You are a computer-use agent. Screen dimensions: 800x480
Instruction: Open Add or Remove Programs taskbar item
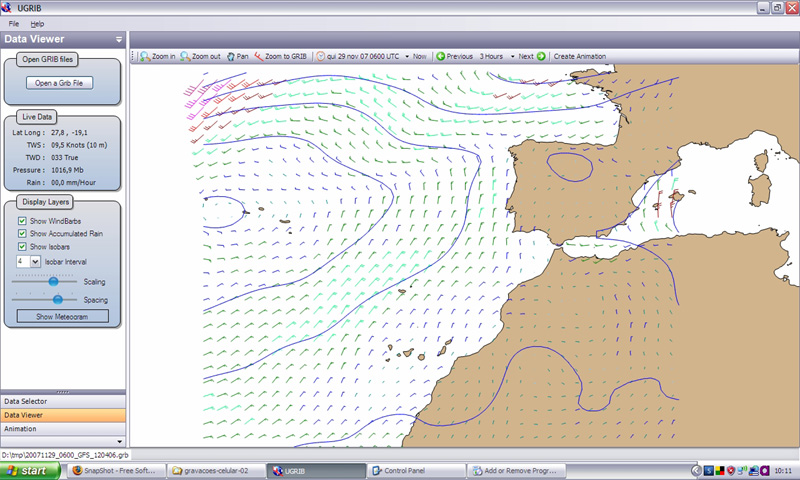pyautogui.click(x=517, y=470)
